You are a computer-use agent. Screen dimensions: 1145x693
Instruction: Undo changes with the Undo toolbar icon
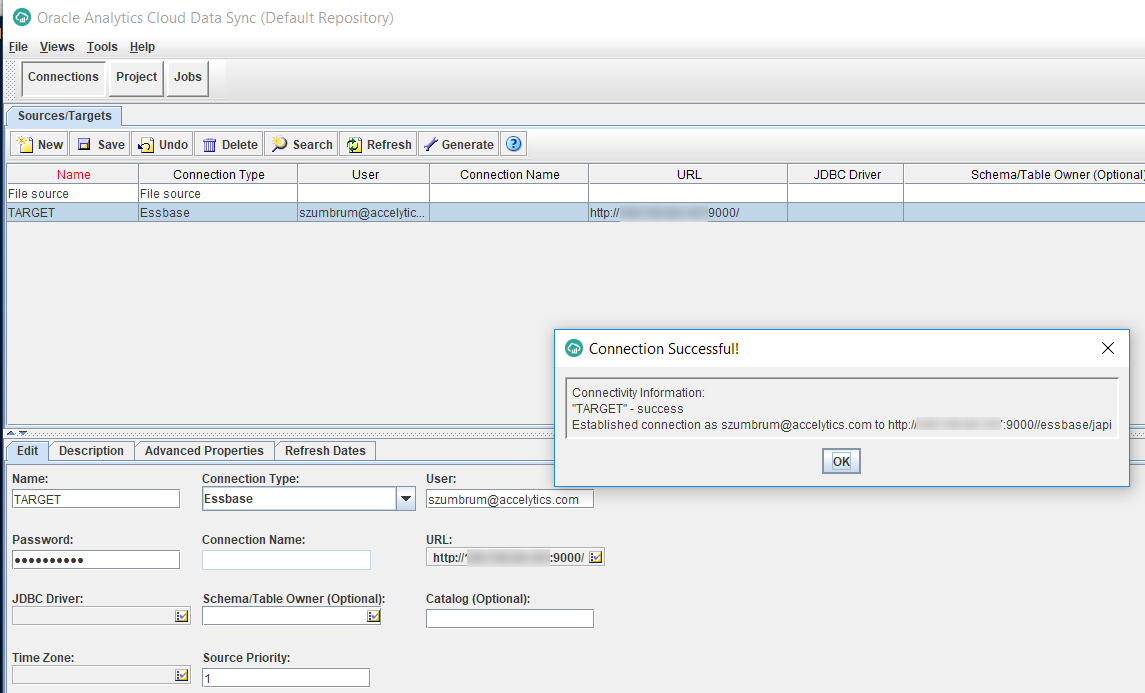point(163,145)
